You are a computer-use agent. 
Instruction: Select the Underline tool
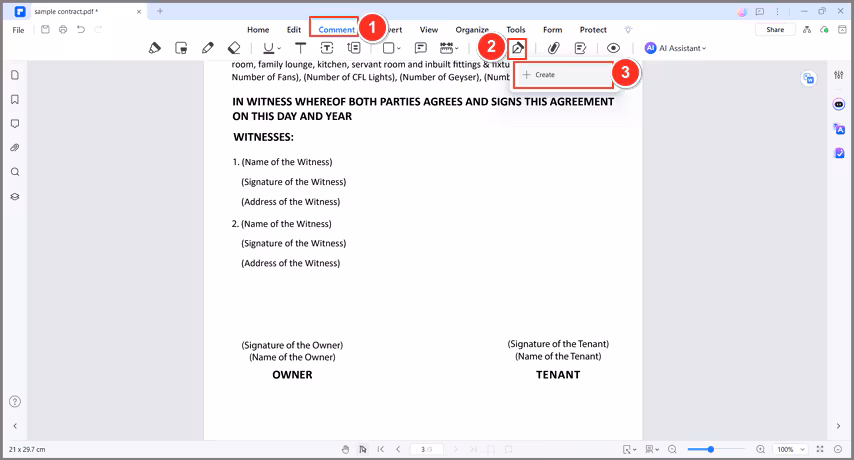coord(268,48)
